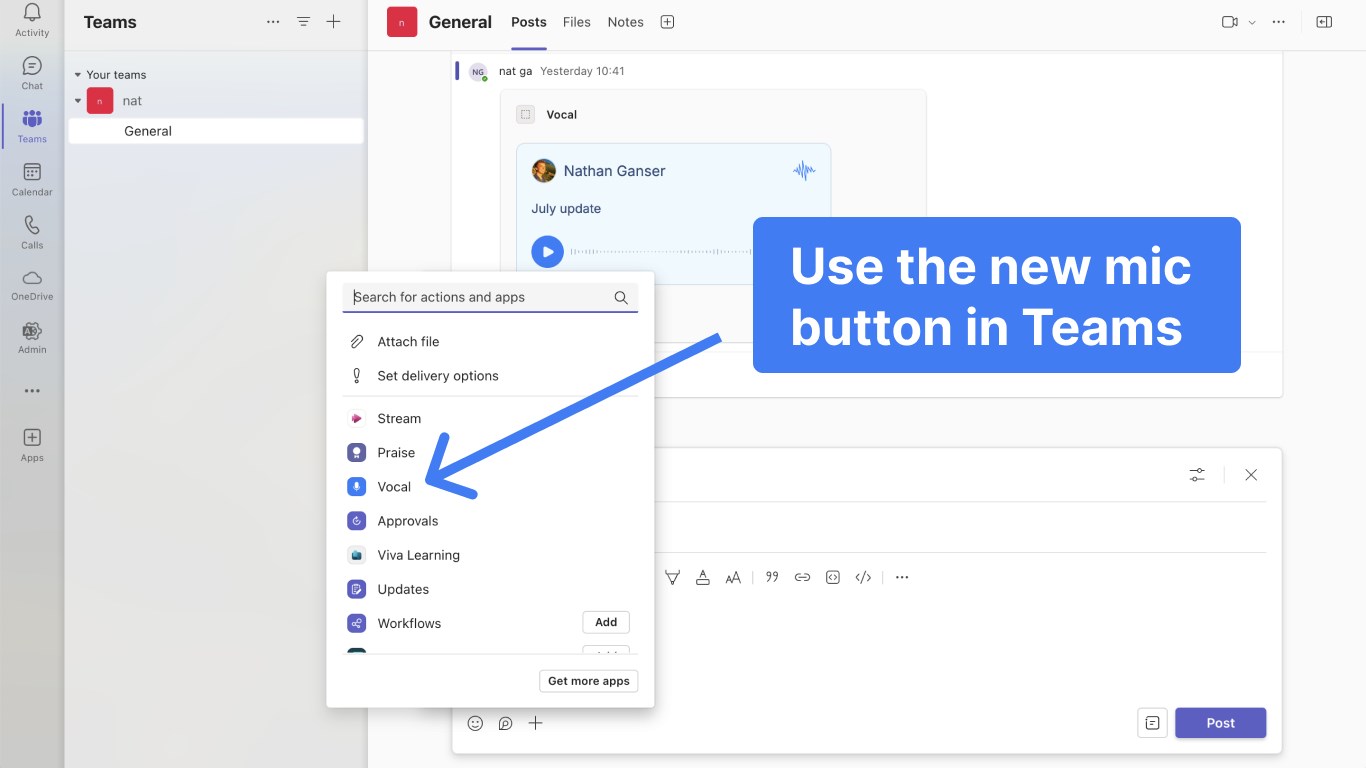Open the Apps store in the sidebar
The width and height of the screenshot is (1366, 768).
click(32, 445)
